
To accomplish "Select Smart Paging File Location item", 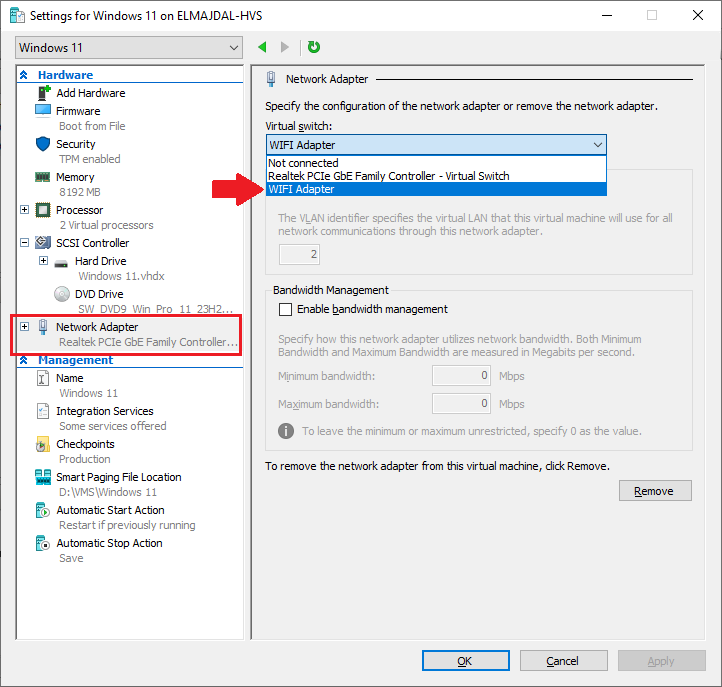I will coord(118,477).
